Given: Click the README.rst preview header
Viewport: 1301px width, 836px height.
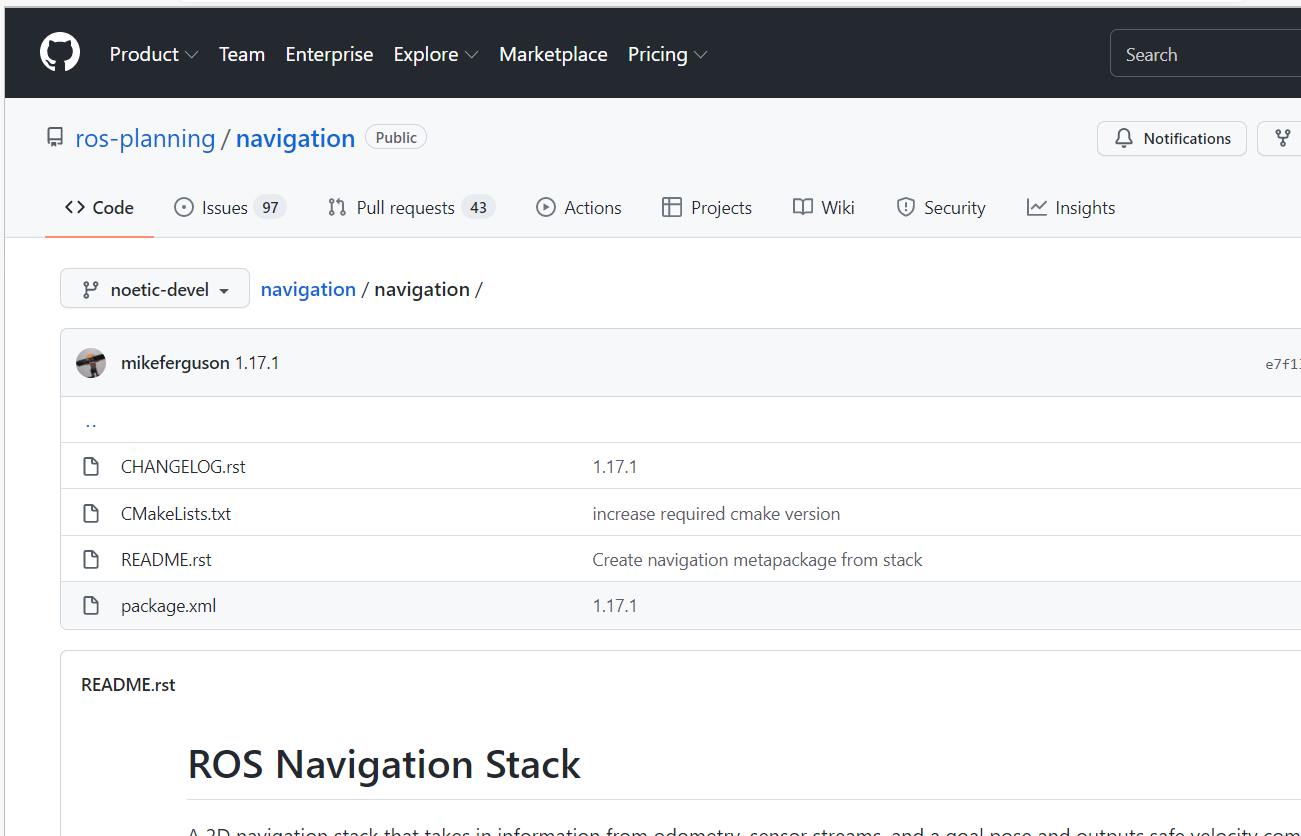Looking at the screenshot, I should point(128,685).
